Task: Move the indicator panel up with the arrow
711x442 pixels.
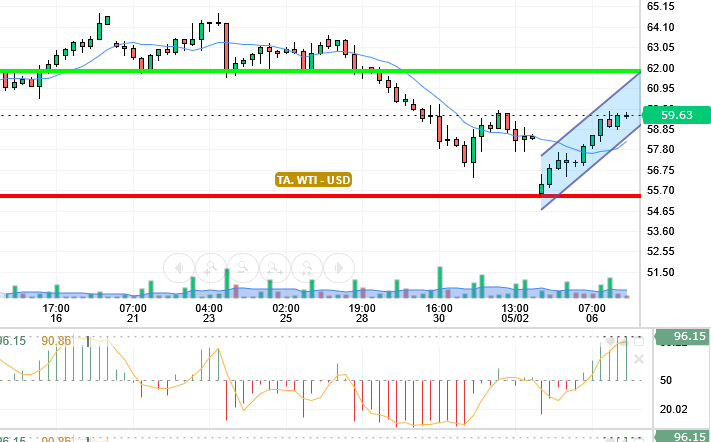Action: [624, 341]
